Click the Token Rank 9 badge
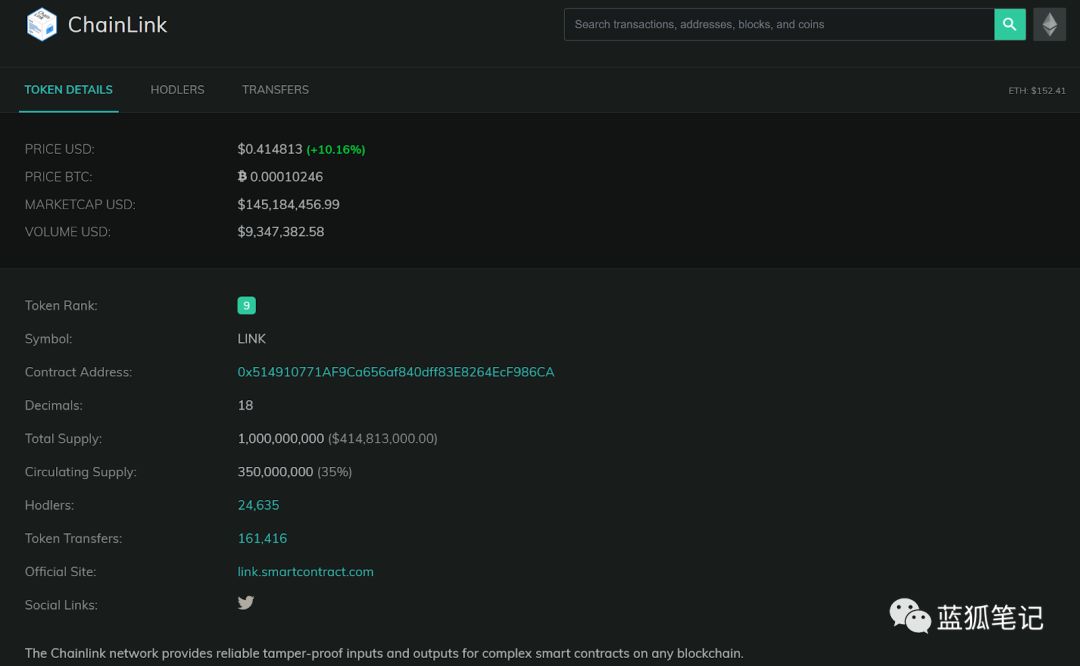 [247, 305]
